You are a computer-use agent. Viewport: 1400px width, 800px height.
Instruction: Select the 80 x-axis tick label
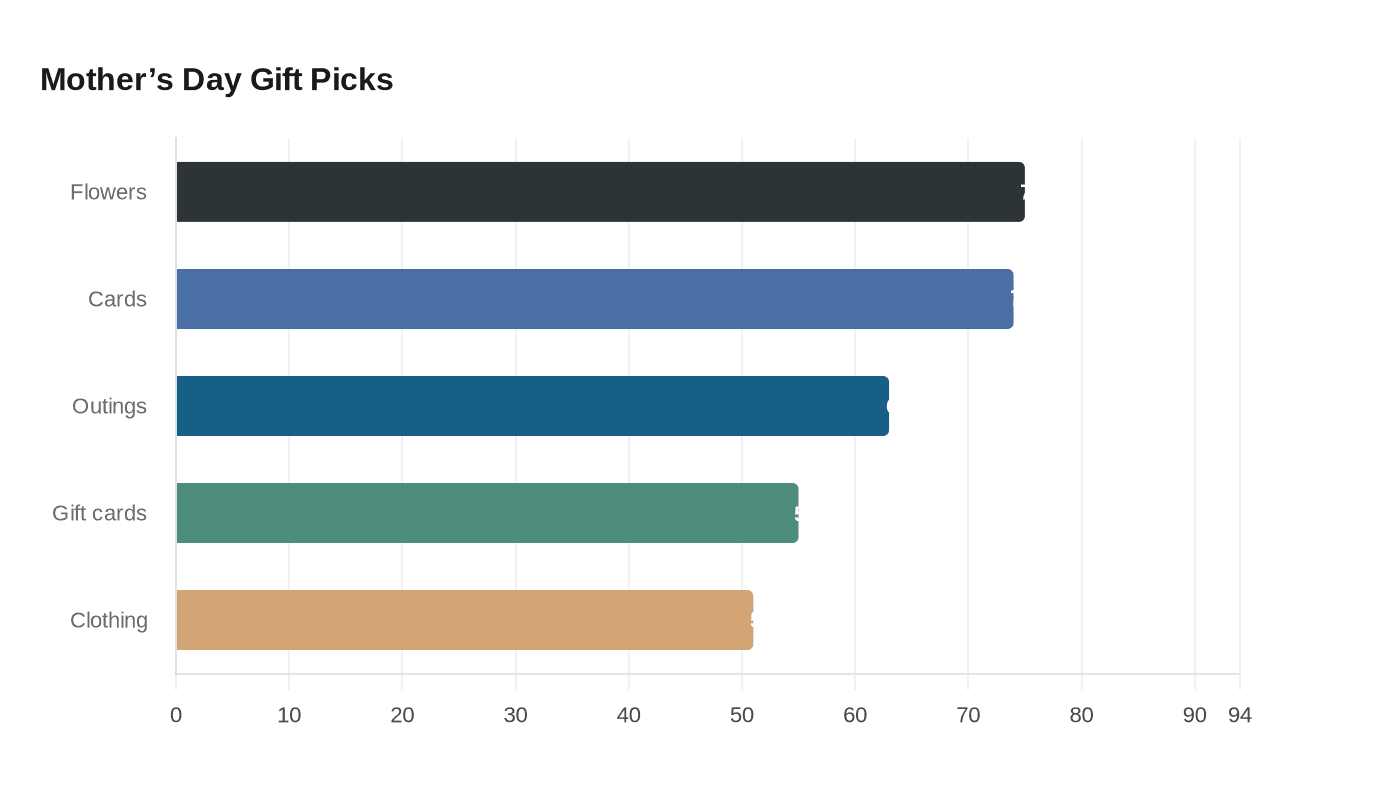click(1082, 715)
